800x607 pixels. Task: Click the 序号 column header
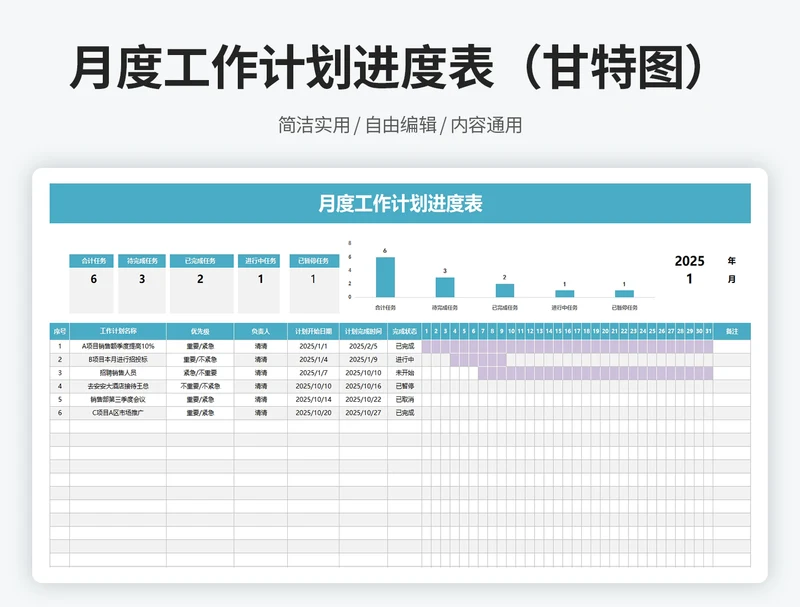60,331
